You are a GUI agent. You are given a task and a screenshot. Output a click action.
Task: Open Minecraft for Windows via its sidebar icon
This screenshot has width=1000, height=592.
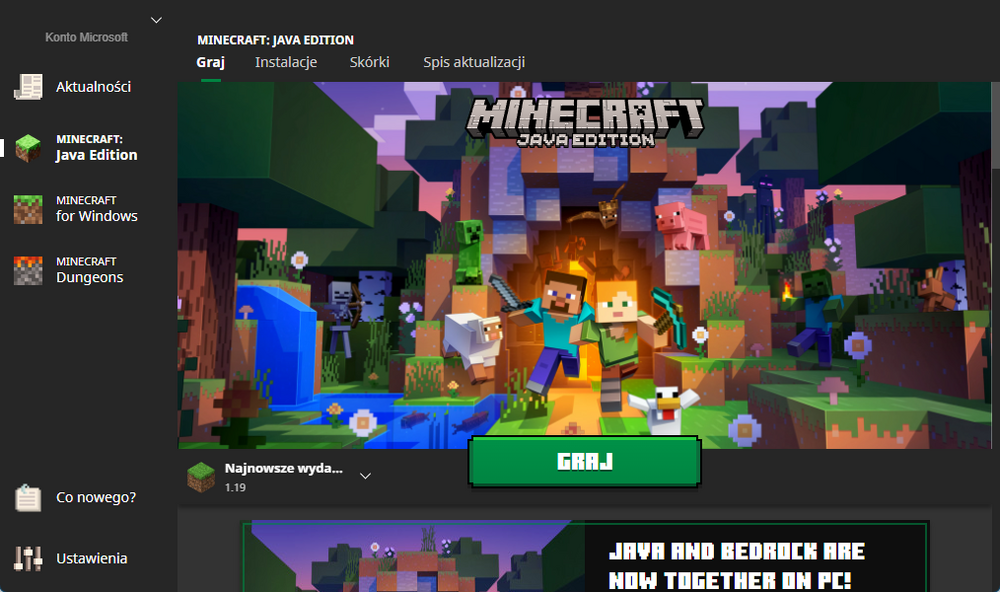coord(27,209)
